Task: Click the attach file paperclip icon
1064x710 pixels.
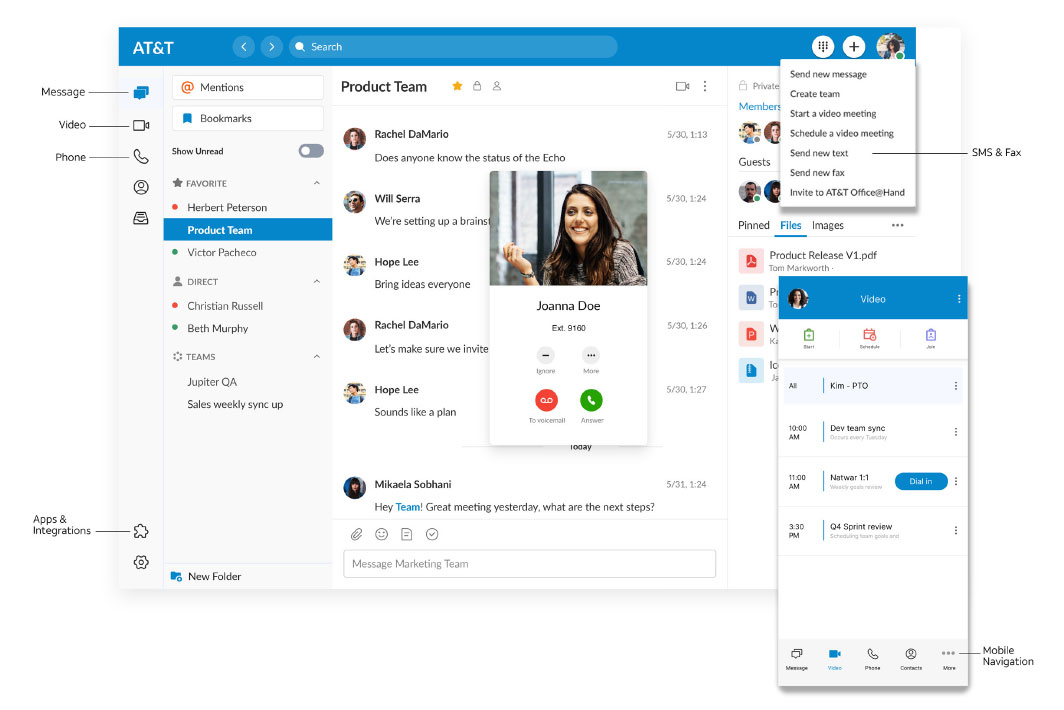Action: (x=357, y=535)
